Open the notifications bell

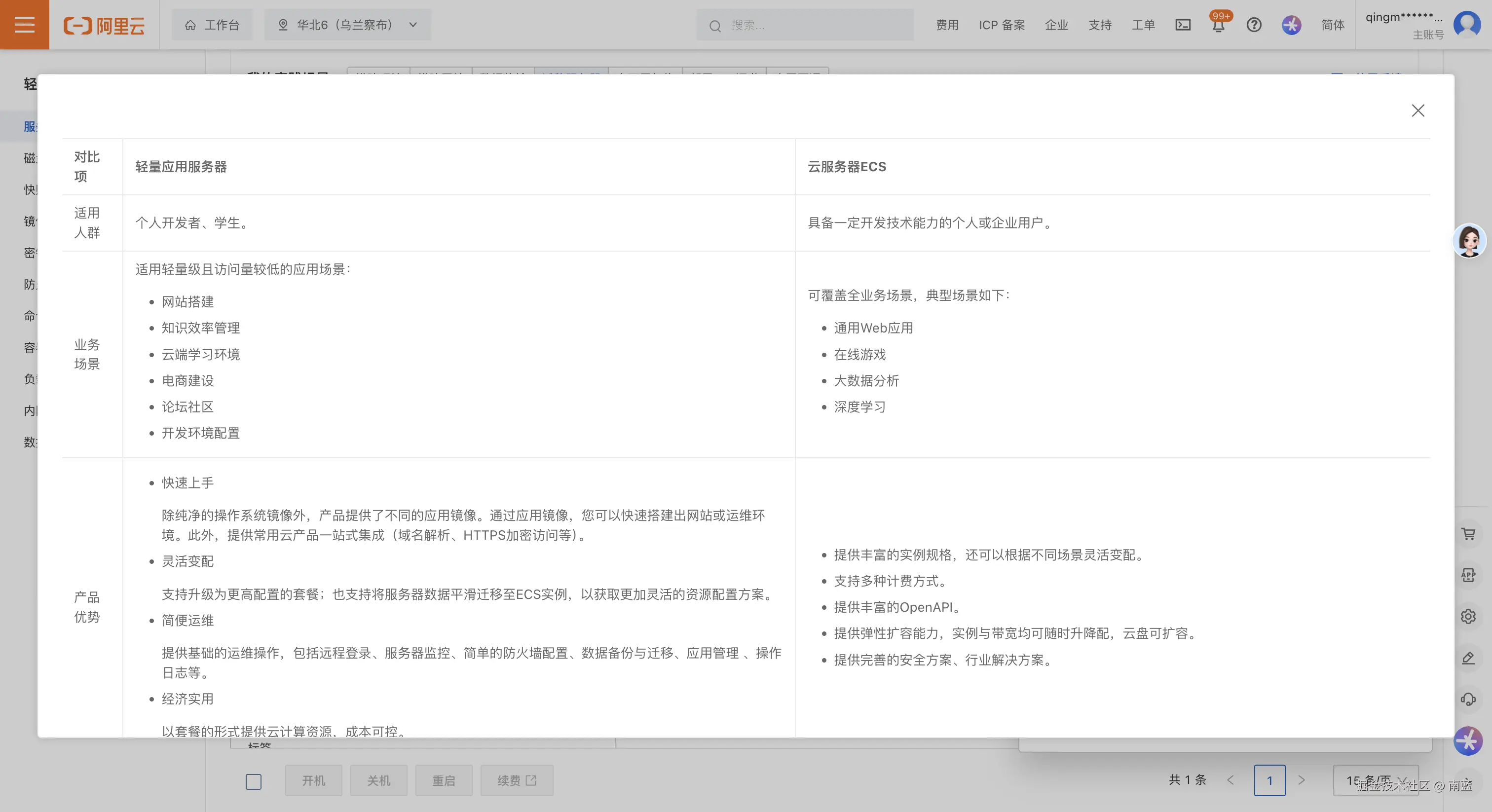1219,25
